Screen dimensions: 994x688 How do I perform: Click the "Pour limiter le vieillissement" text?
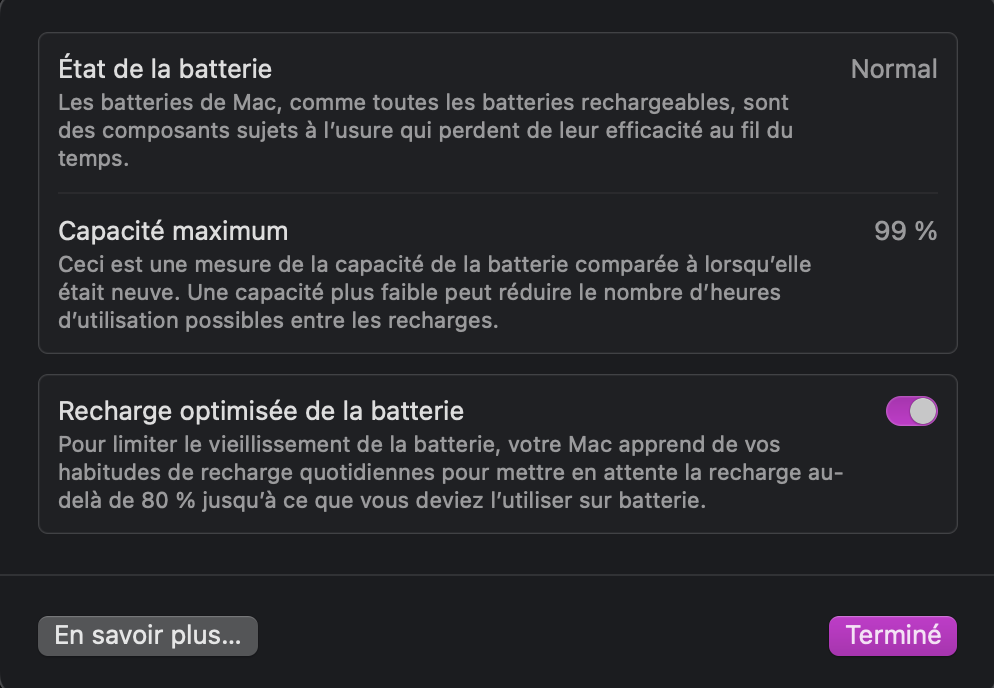pyautogui.click(x=205, y=444)
